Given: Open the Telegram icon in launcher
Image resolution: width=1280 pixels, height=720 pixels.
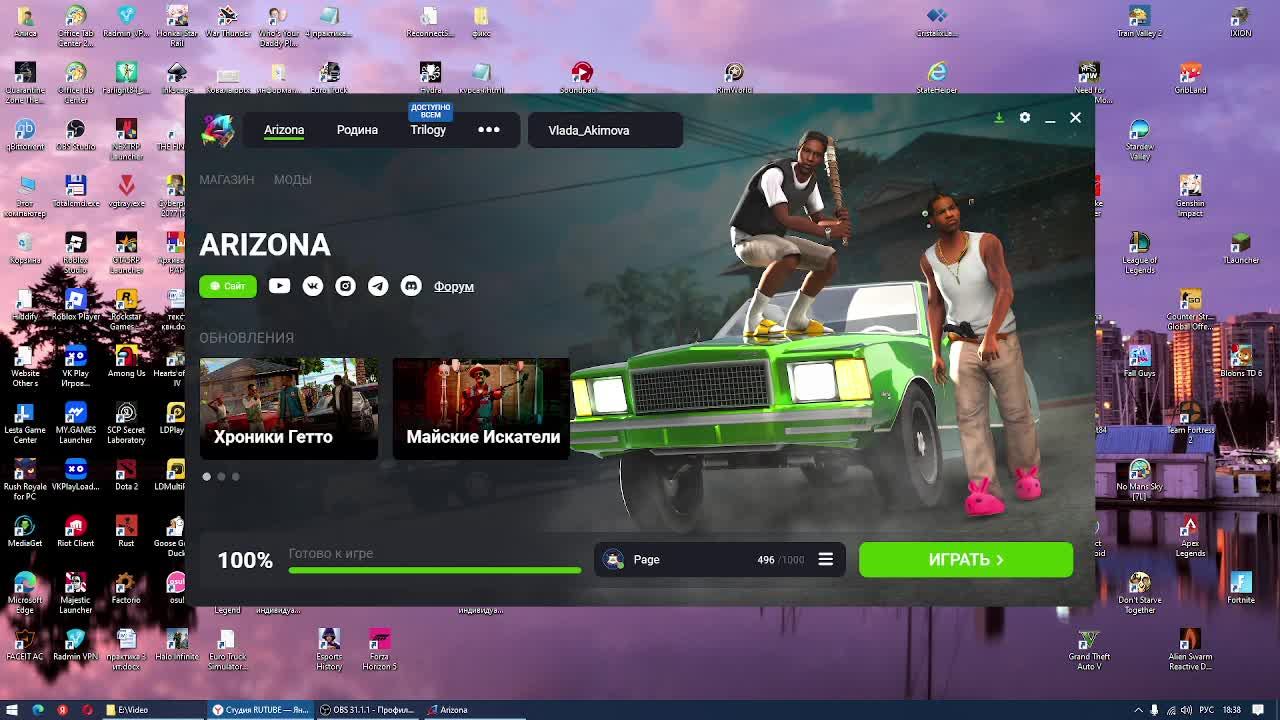Looking at the screenshot, I should click(x=378, y=286).
